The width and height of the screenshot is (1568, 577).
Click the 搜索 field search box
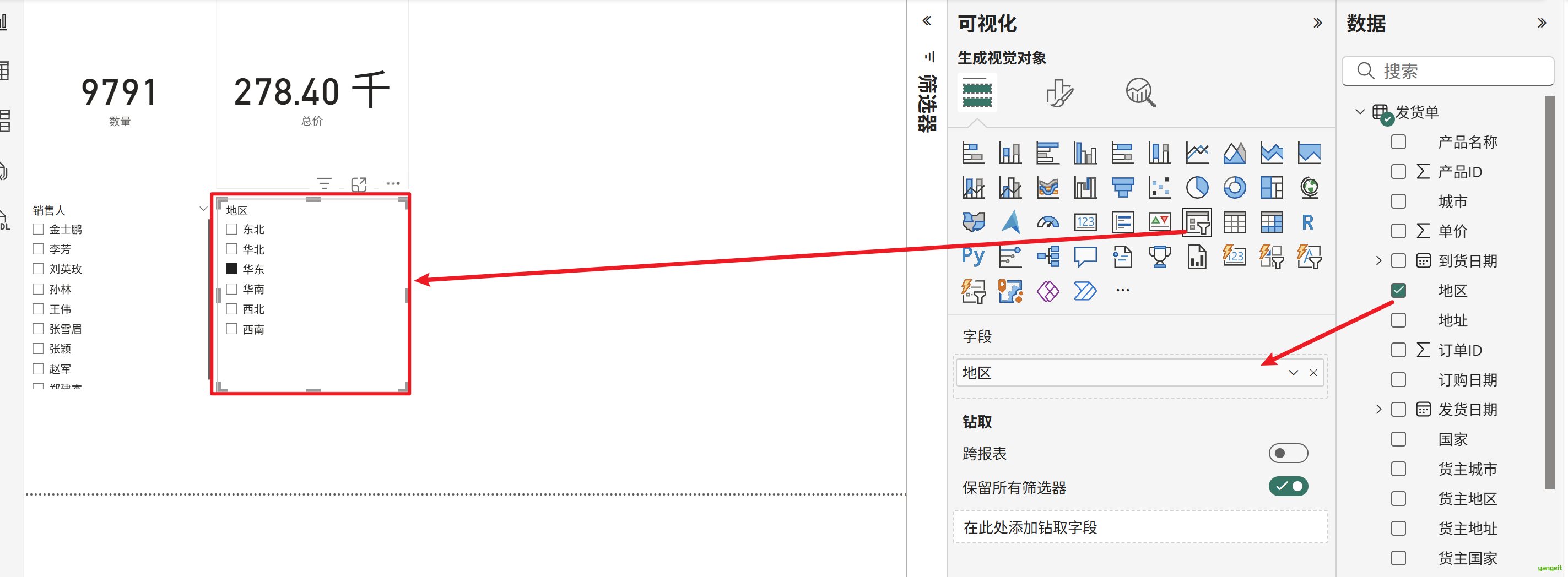(x=1455, y=71)
